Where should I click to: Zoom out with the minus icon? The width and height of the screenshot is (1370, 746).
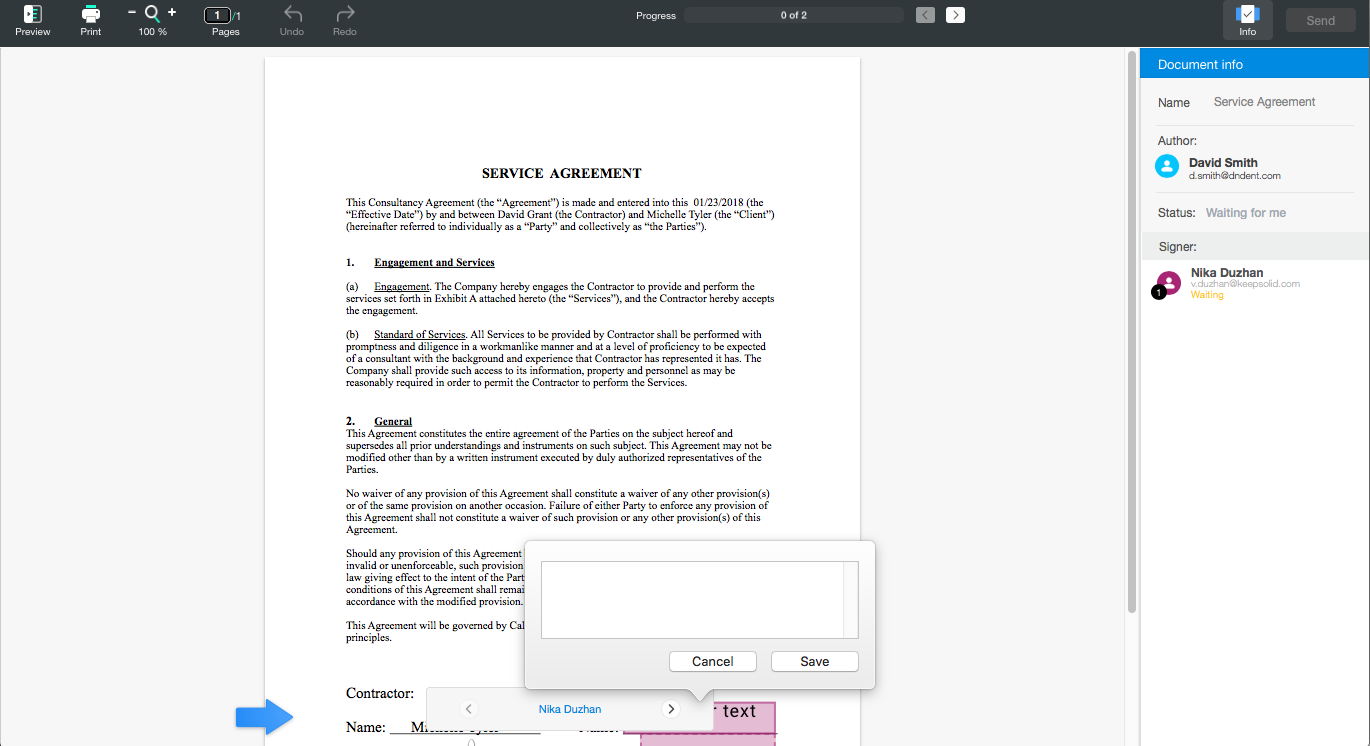pos(132,12)
